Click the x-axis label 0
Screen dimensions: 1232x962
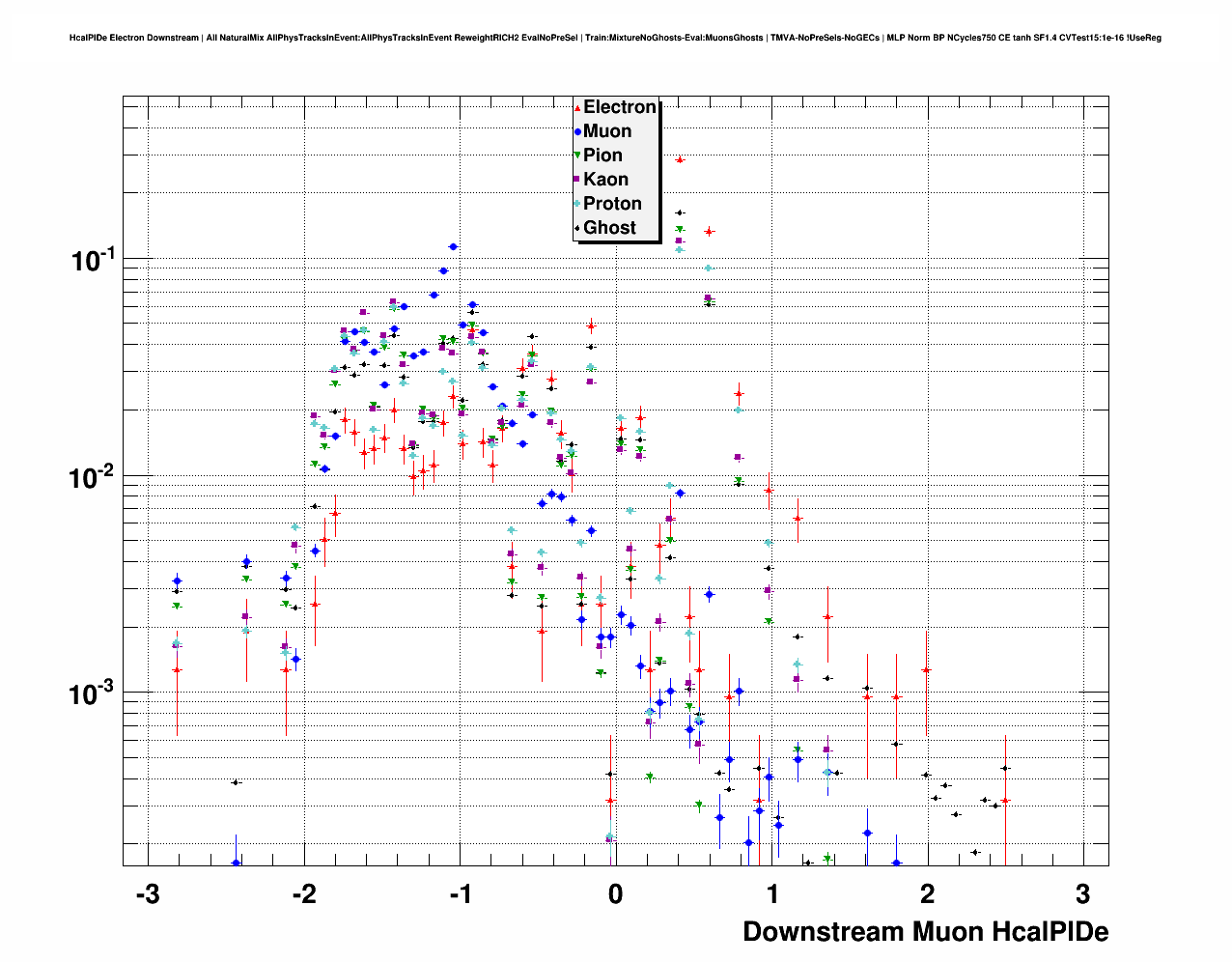point(616,893)
